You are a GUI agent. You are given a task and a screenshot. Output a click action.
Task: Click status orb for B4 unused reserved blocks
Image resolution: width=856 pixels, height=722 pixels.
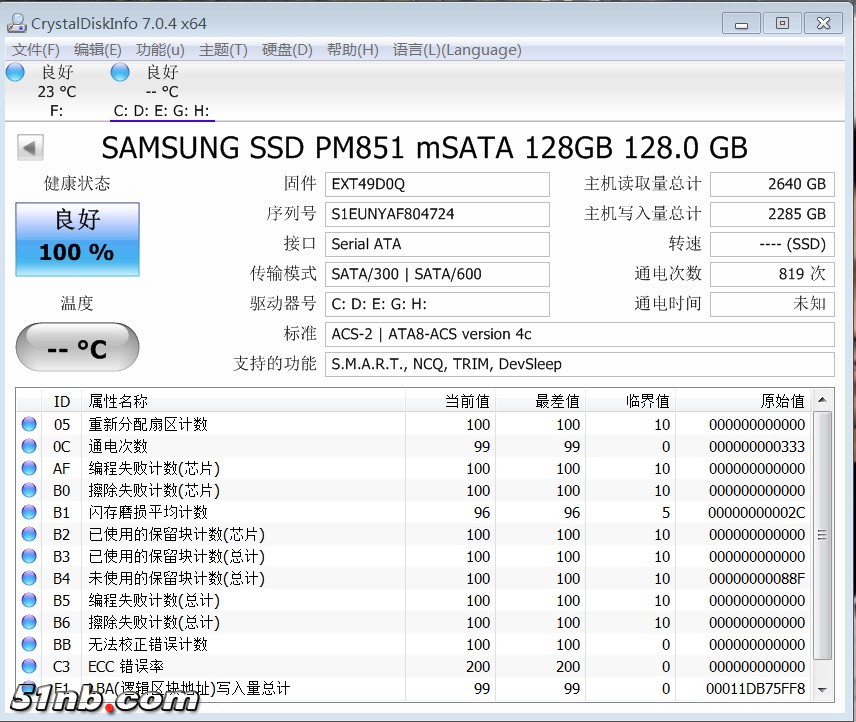[29, 579]
